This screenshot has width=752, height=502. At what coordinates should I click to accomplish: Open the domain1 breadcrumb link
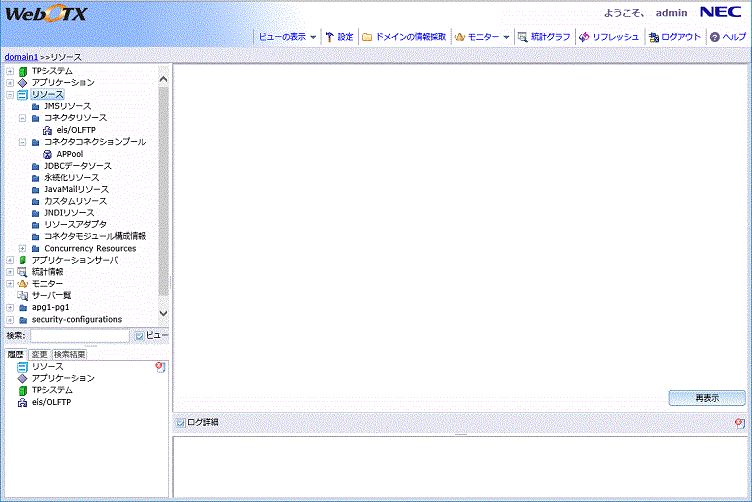click(20, 57)
